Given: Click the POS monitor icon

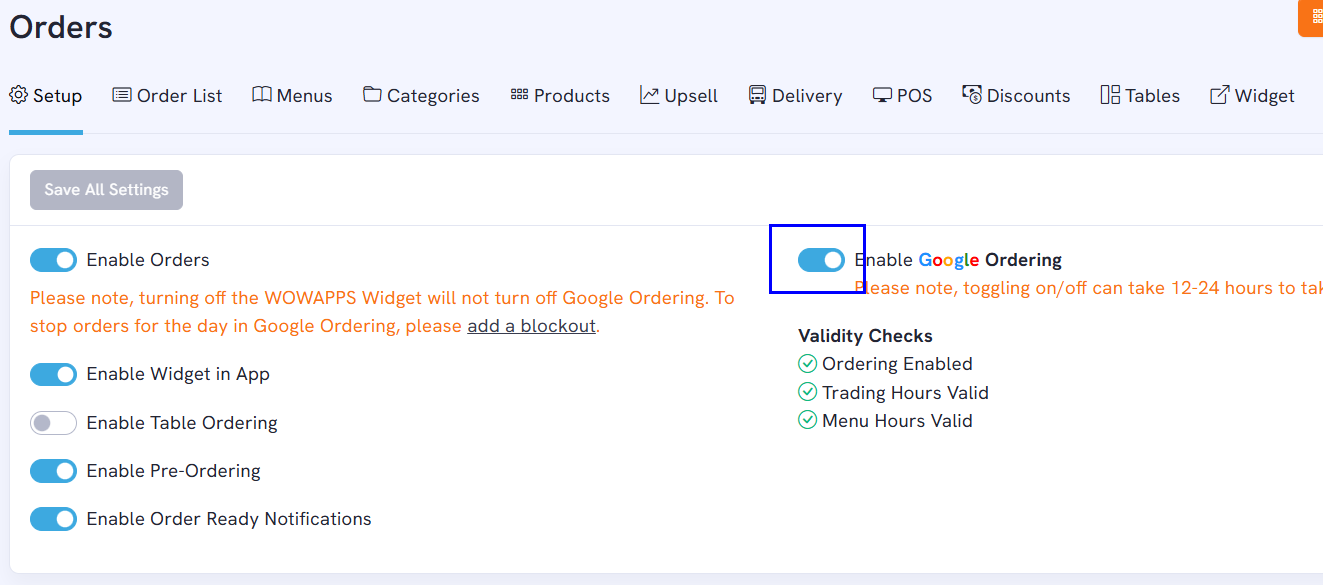Looking at the screenshot, I should point(882,95).
